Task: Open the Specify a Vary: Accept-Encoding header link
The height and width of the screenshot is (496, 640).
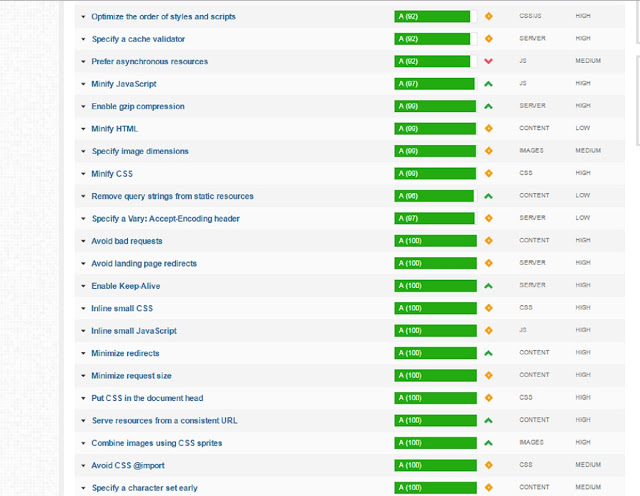Action: [x=165, y=219]
